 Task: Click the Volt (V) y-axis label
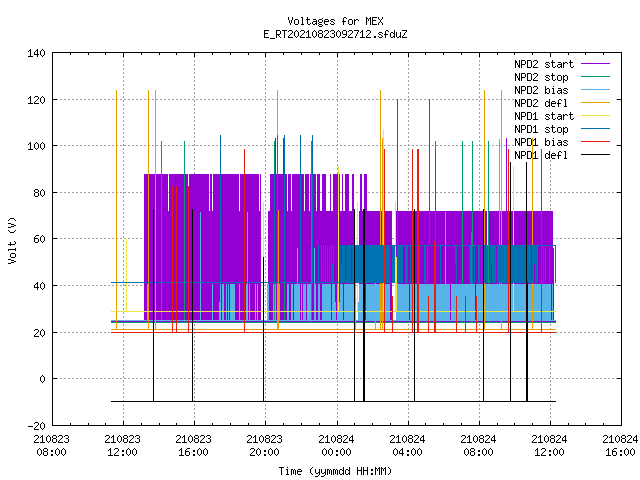12,240
